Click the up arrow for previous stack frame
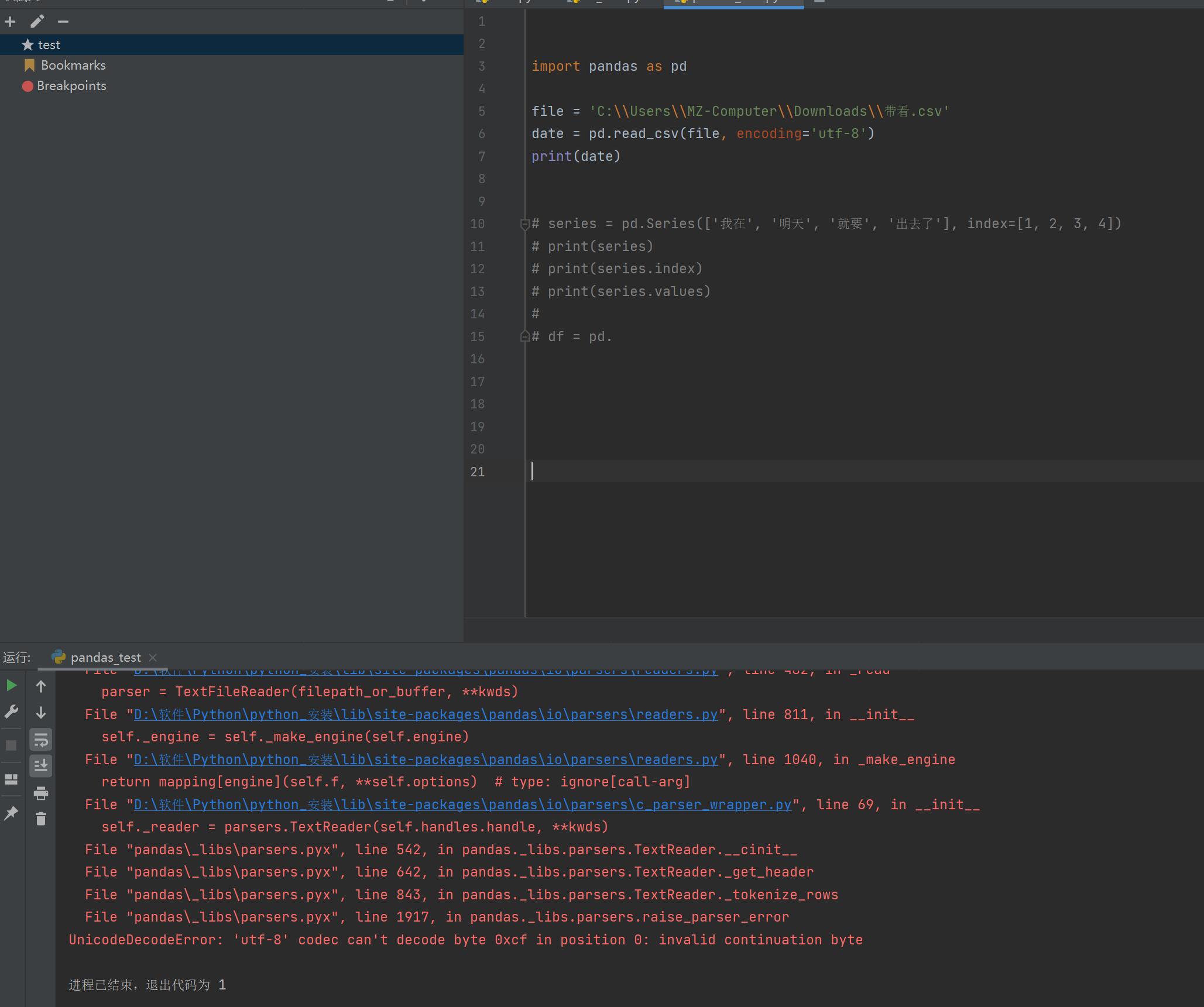 (x=40, y=686)
